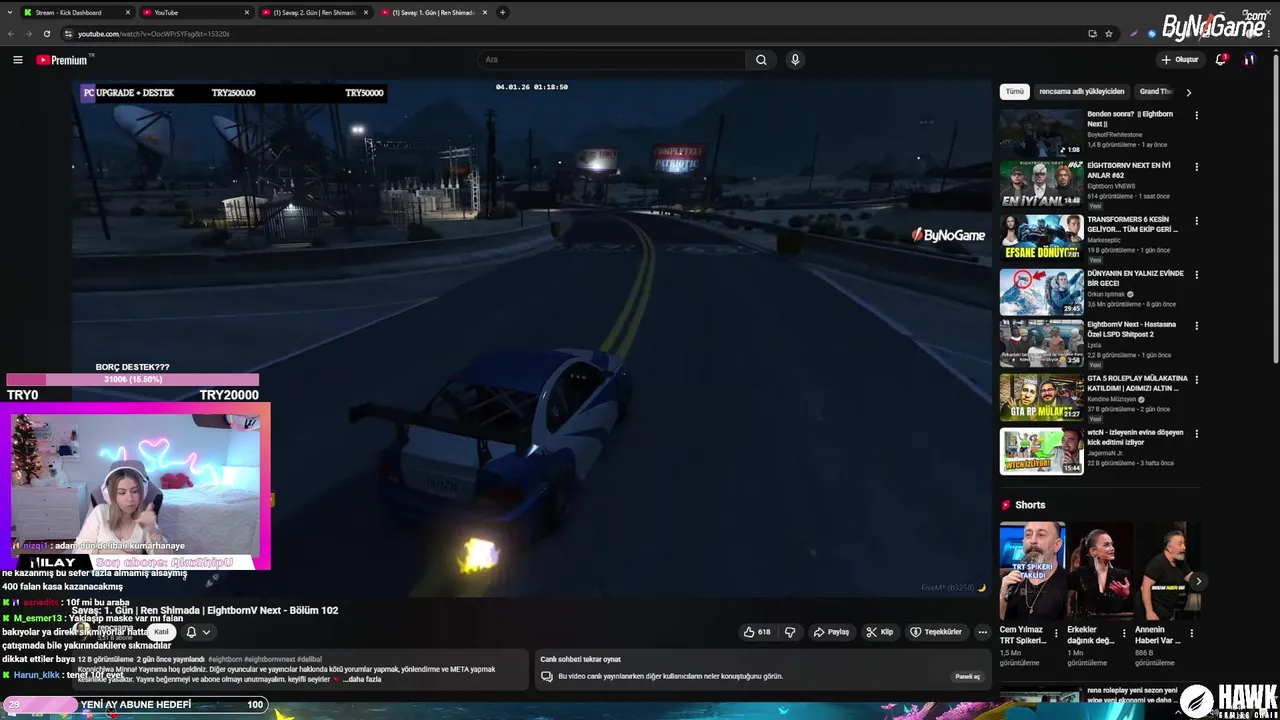This screenshot has height=720, width=1280.
Task: Go back with browser back arrow
Action: pos(11,34)
